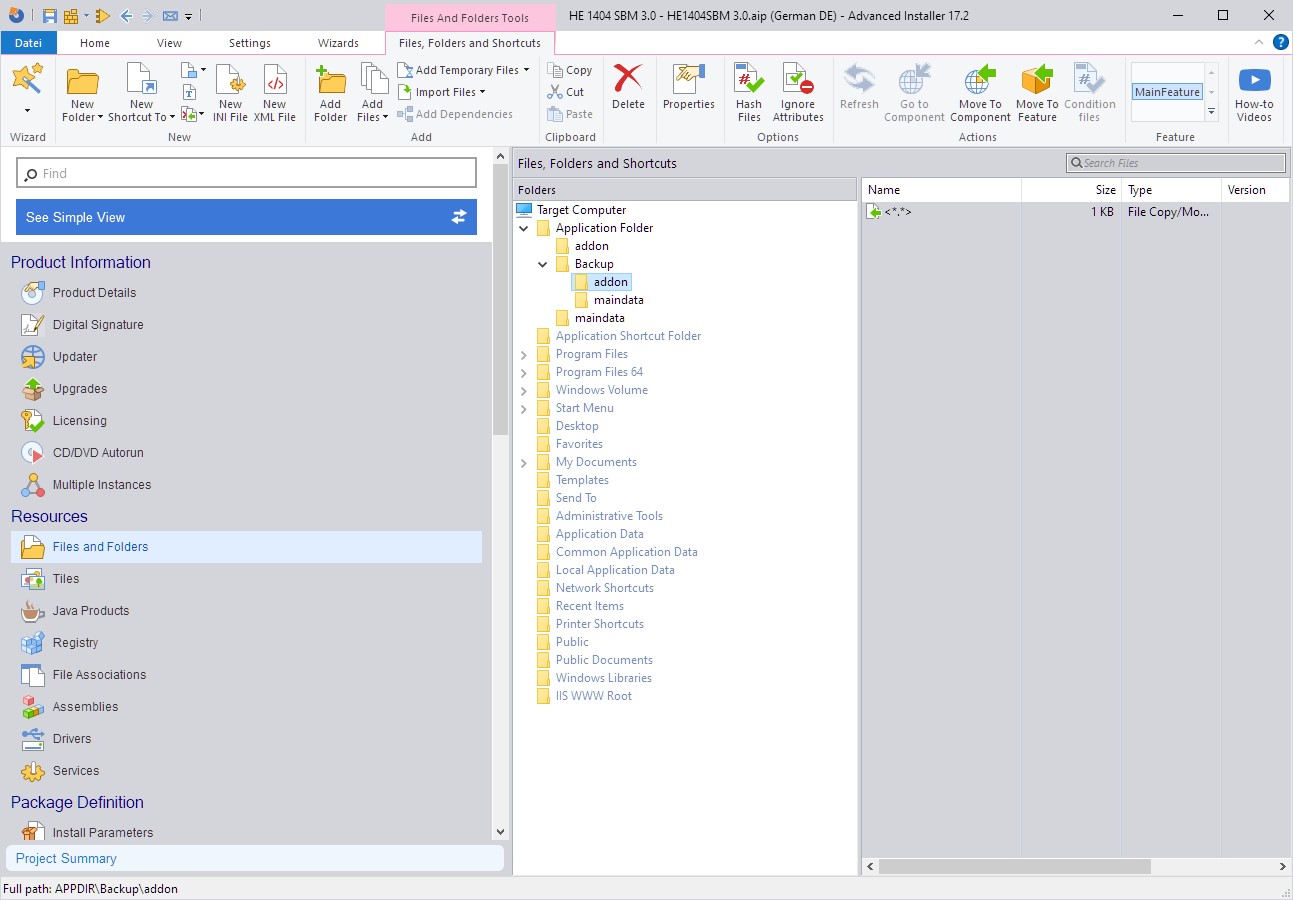Image resolution: width=1293 pixels, height=900 pixels.
Task: Open Multiple Instances page
Action: (102, 485)
